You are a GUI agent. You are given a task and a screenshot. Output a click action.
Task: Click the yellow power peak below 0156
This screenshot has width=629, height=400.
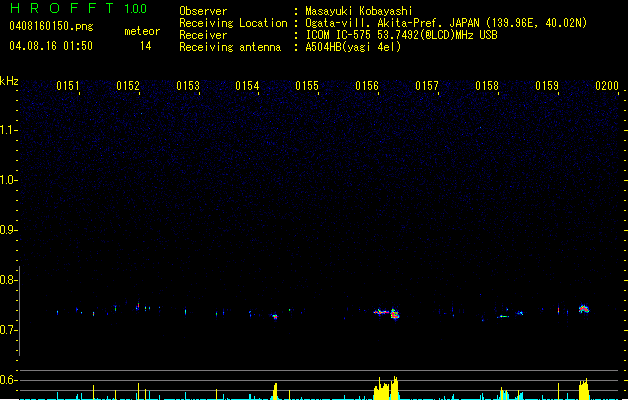pos(386,388)
